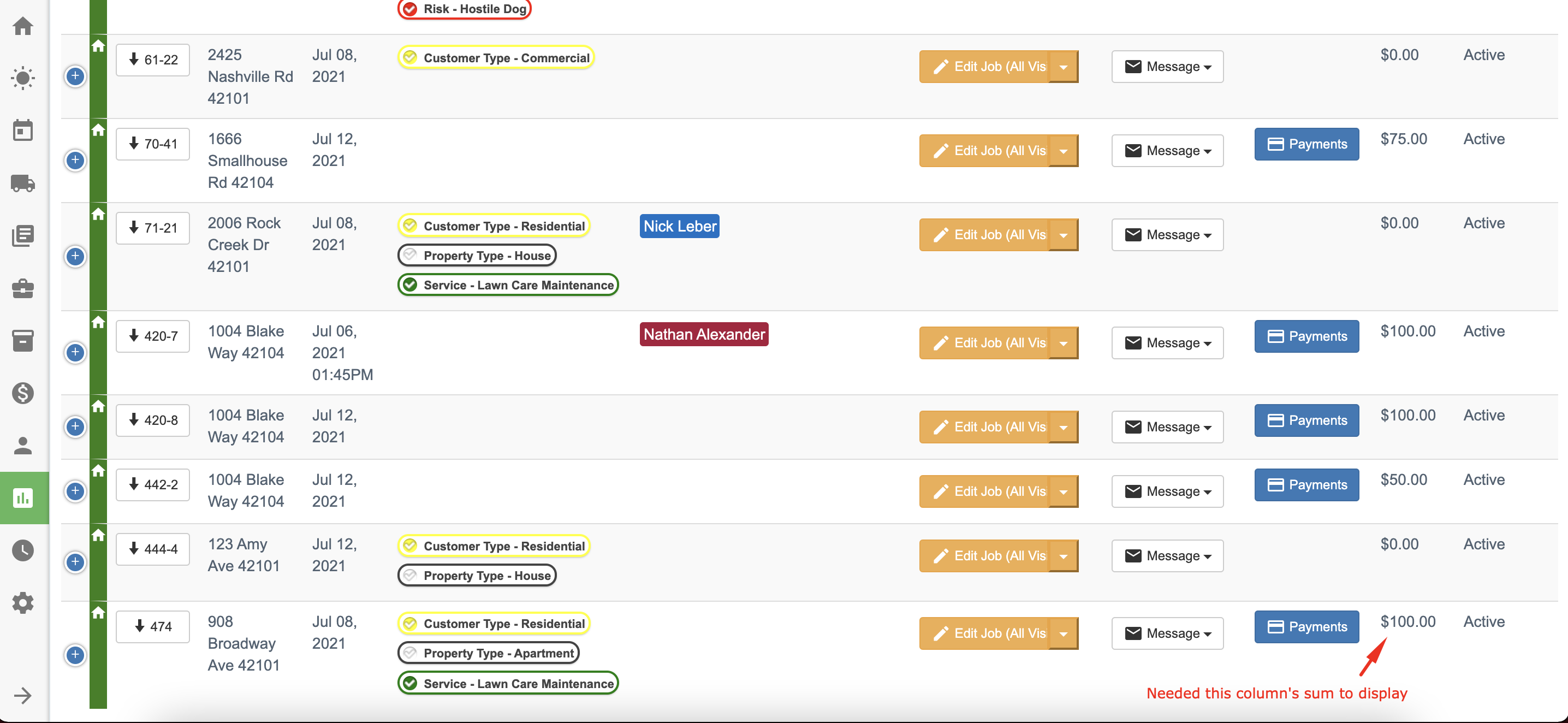1568x723 pixels.
Task: Select the bar chart reports icon
Action: (23, 498)
